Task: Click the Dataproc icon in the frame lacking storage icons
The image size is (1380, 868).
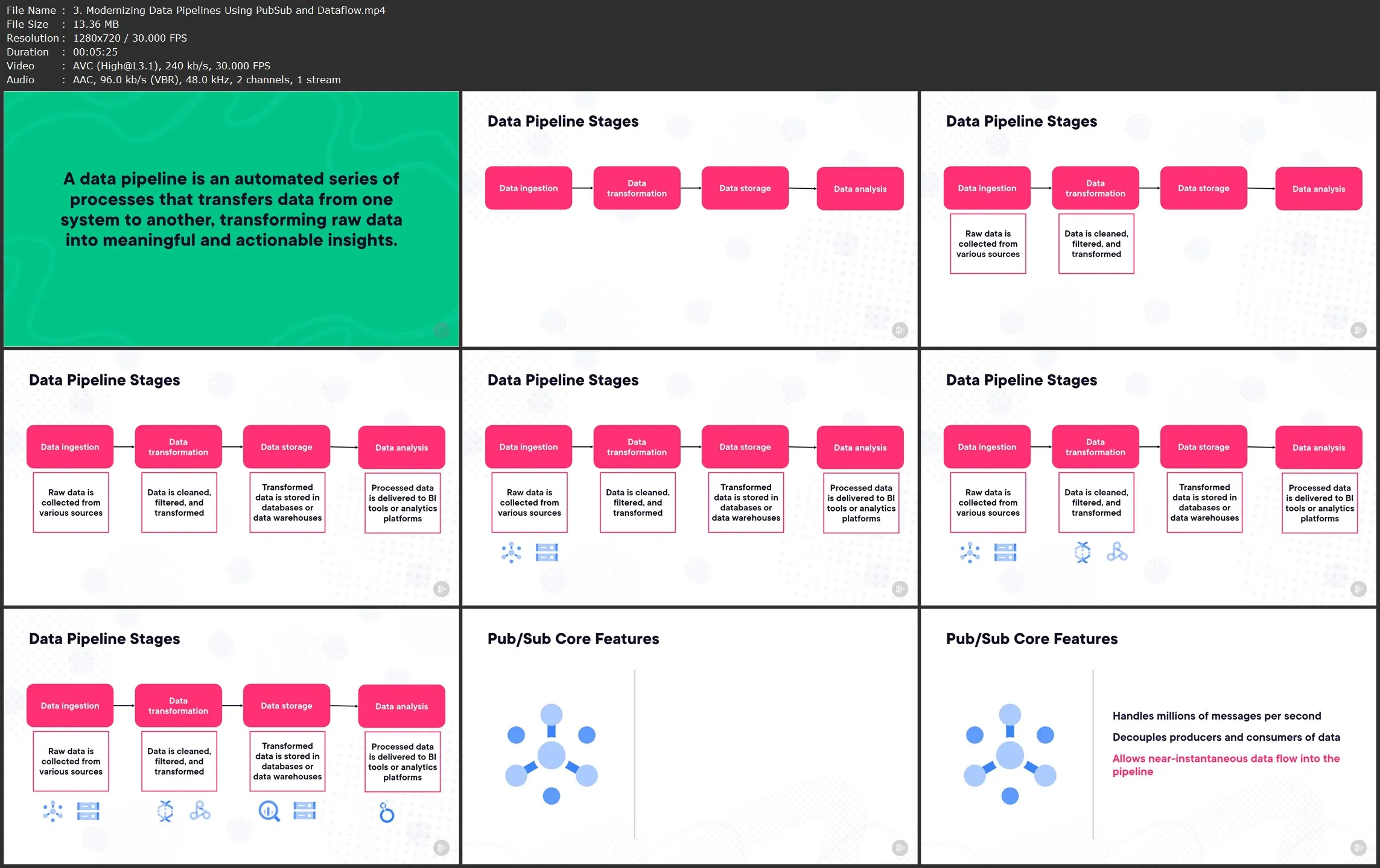Action: point(1117,551)
